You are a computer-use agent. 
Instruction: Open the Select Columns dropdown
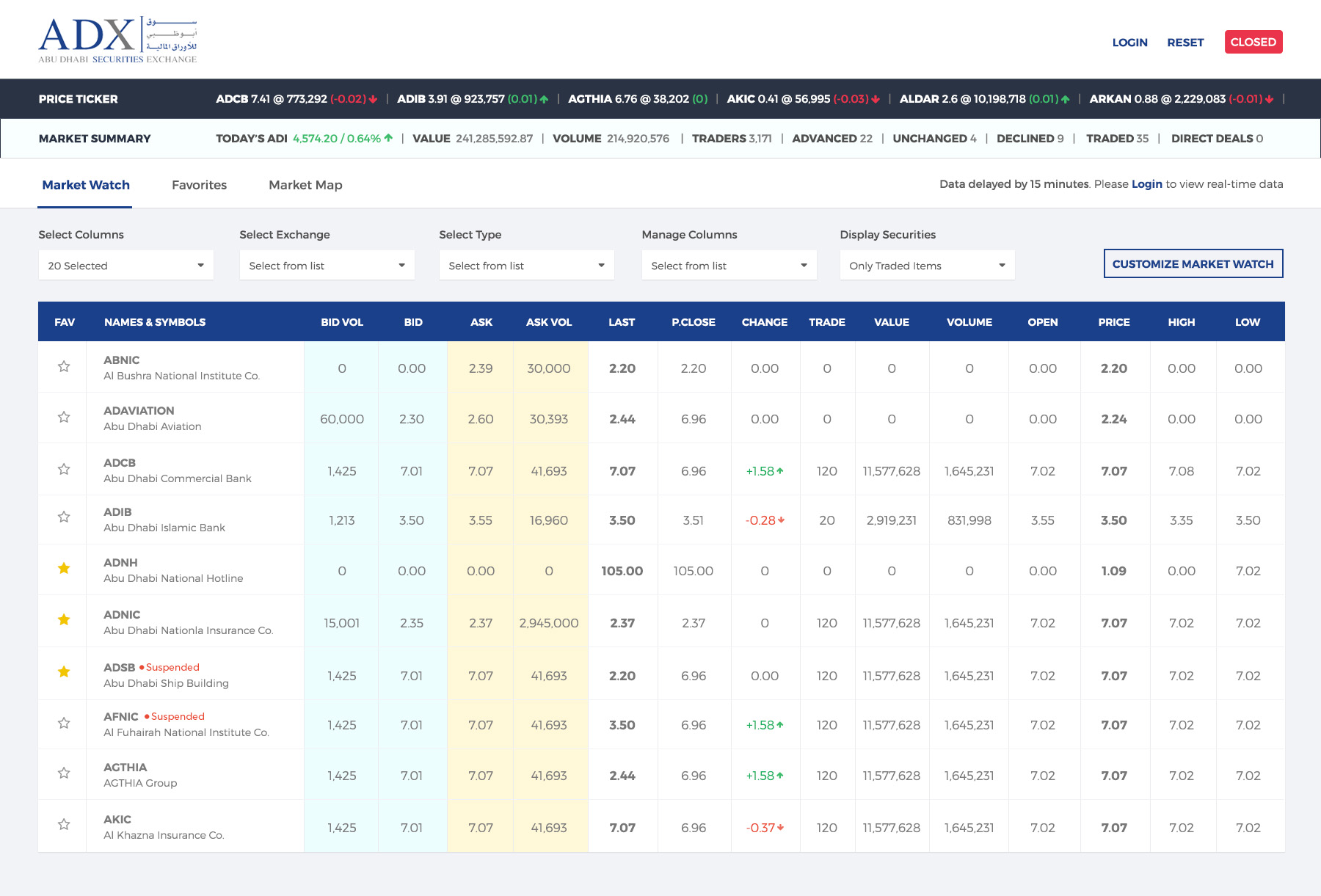(x=125, y=266)
